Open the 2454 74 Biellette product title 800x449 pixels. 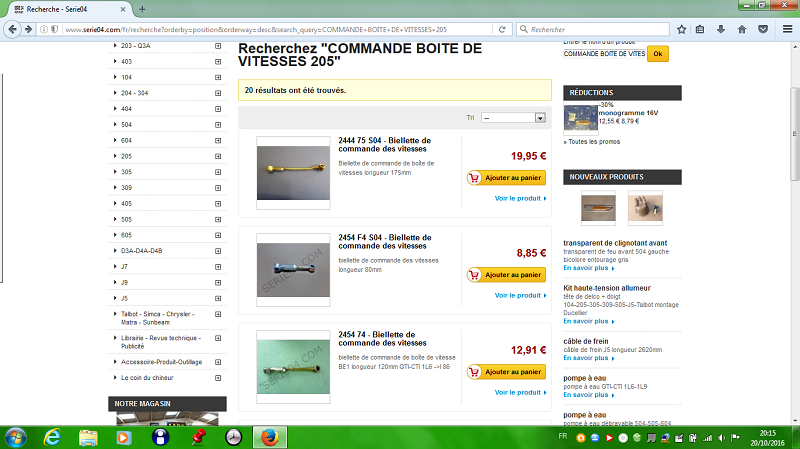point(382,339)
